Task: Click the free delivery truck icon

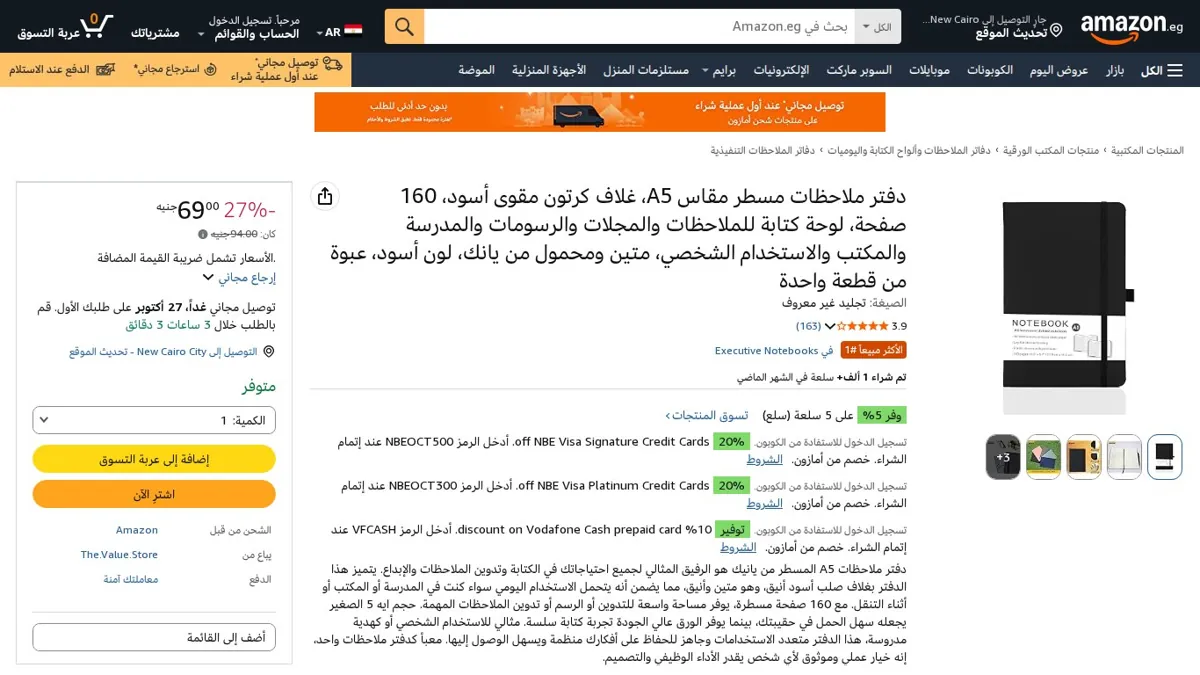Action: click(x=333, y=63)
